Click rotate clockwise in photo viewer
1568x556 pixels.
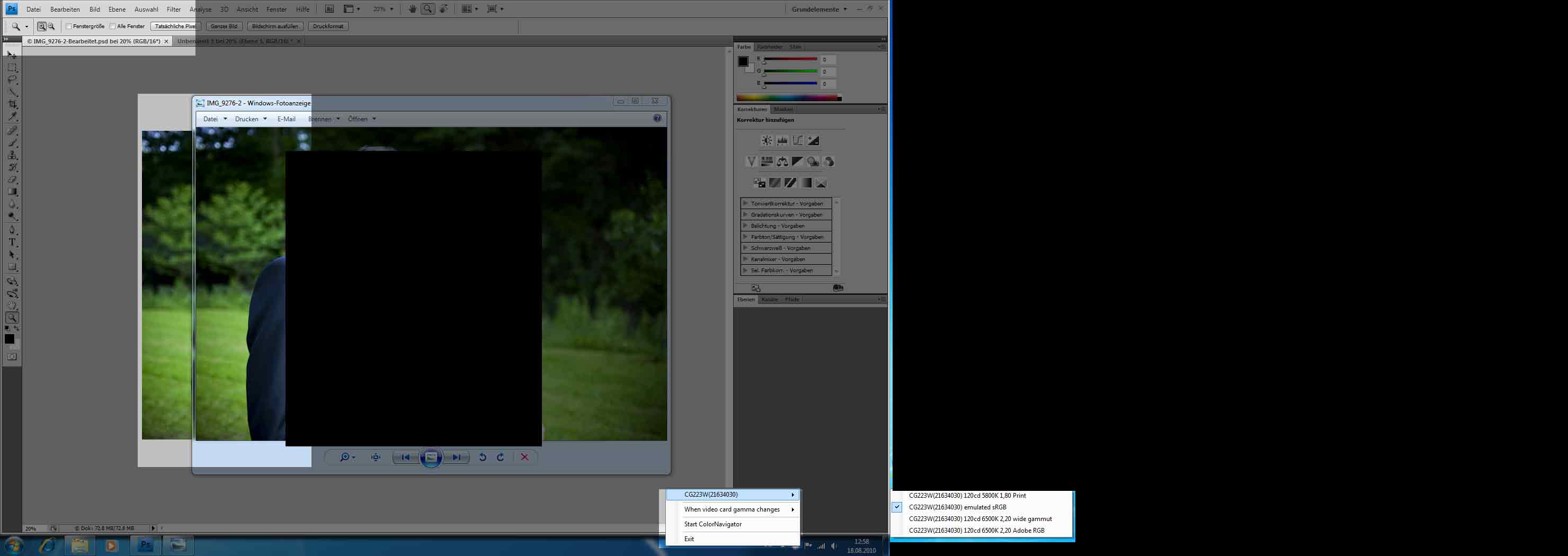(501, 458)
